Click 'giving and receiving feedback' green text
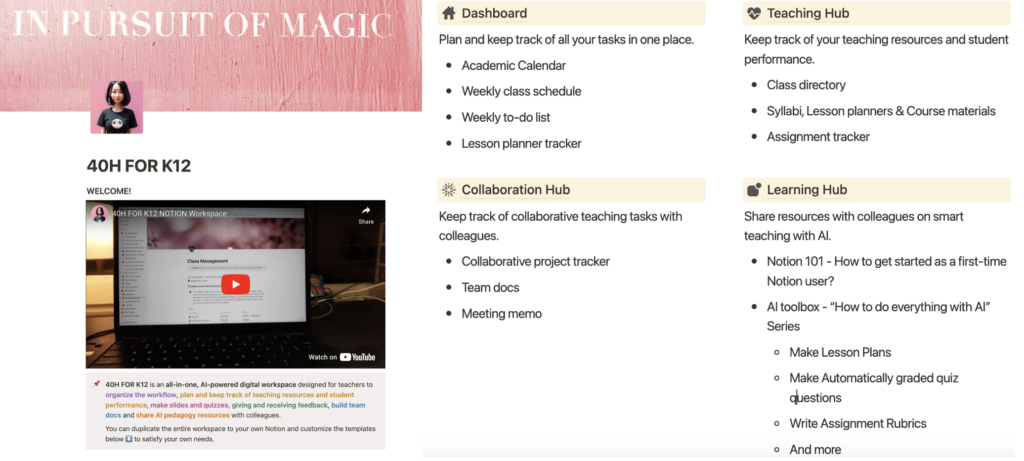 [280, 405]
